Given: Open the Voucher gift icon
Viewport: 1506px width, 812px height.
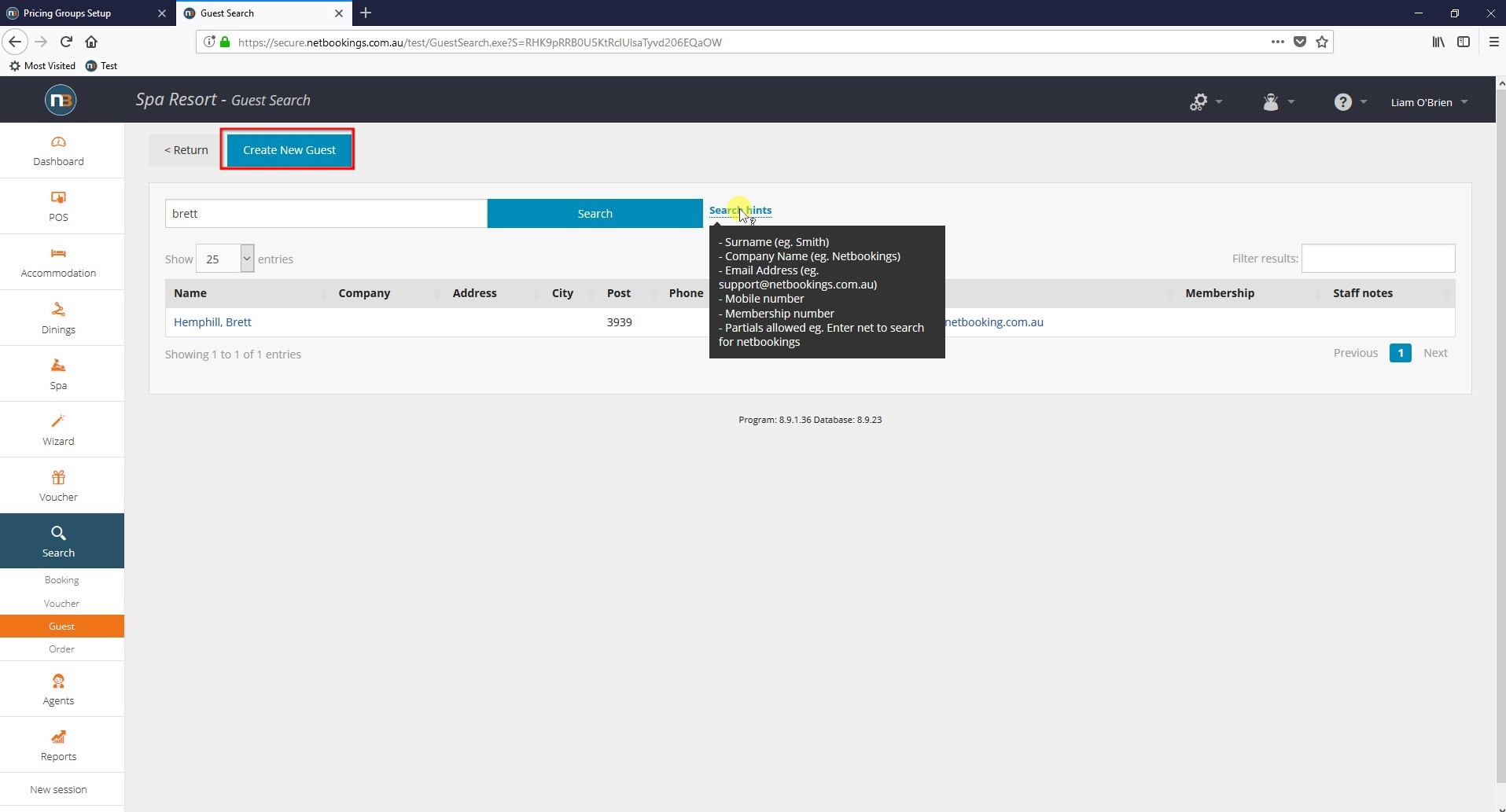Looking at the screenshot, I should 58,477.
